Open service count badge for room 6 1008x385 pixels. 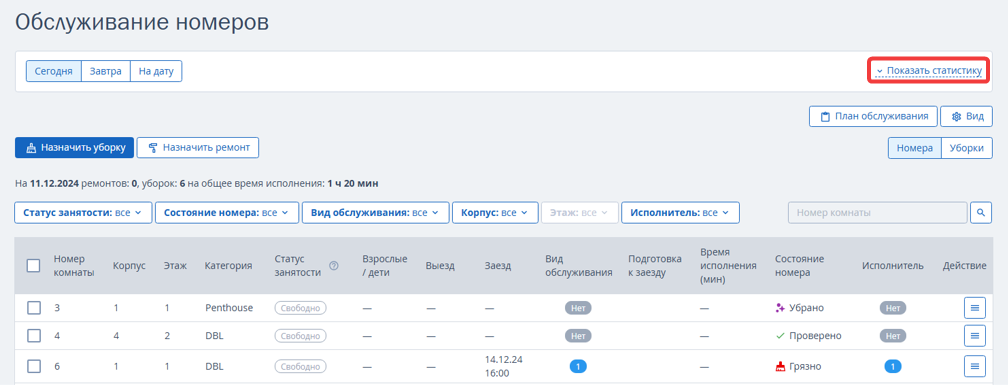tap(578, 366)
